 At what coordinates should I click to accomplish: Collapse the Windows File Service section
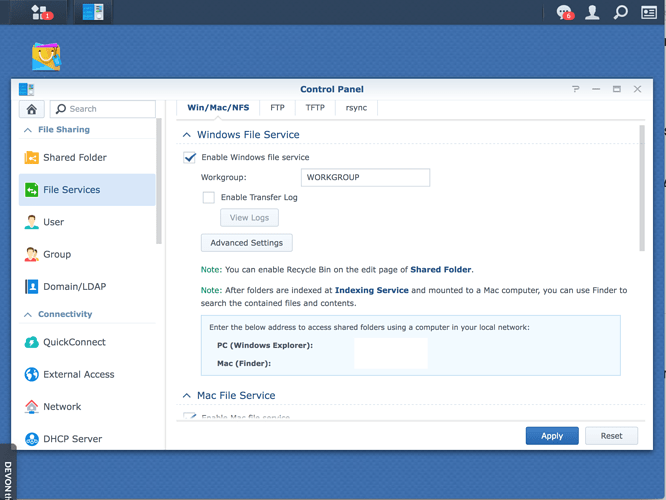186,135
